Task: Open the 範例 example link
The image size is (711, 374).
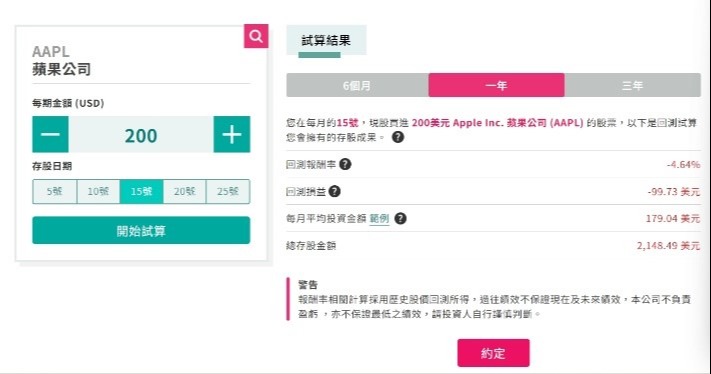Action: (380, 219)
